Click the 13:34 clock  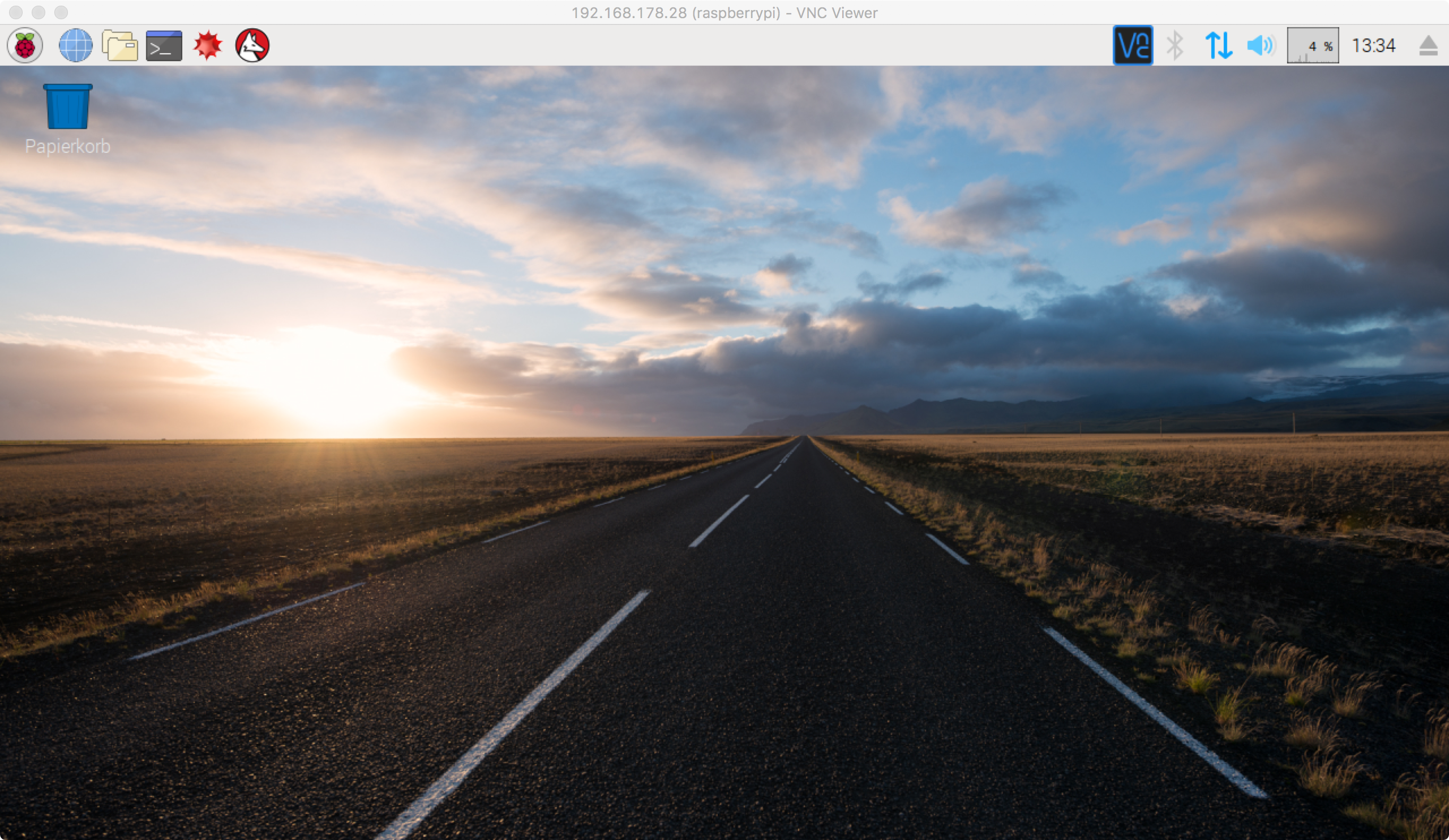1373,45
